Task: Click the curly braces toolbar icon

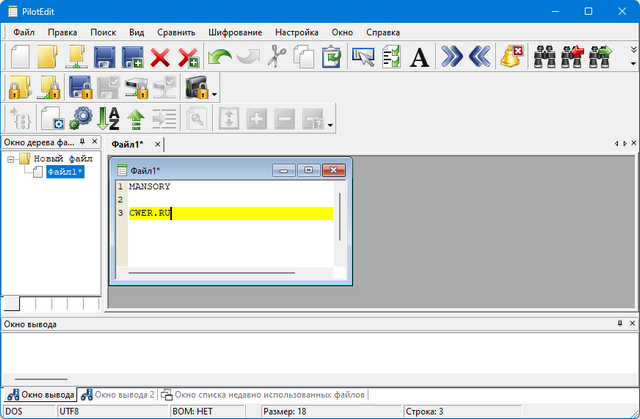Action: pos(20,119)
